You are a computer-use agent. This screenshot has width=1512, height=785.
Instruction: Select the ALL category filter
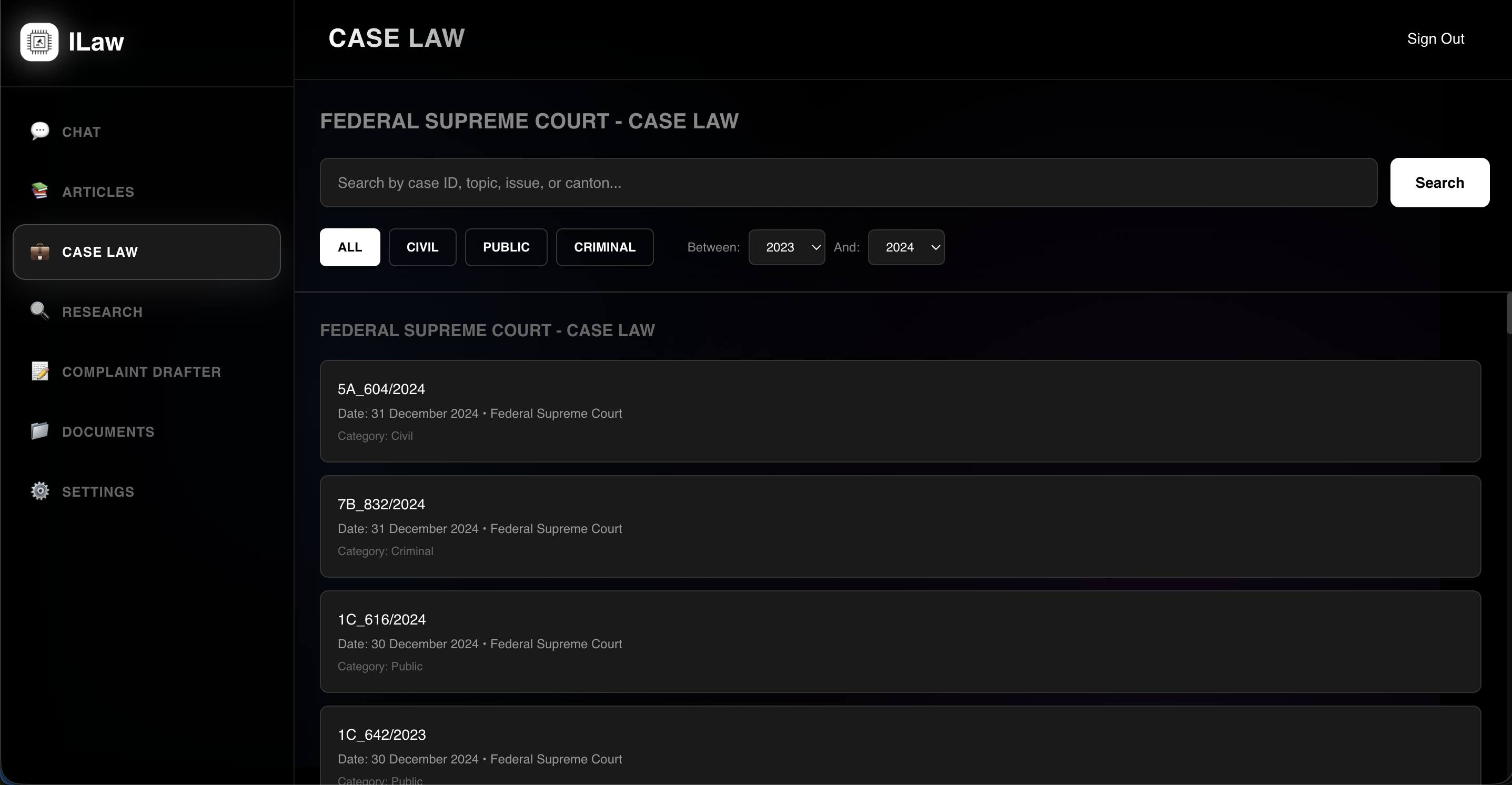coord(350,247)
